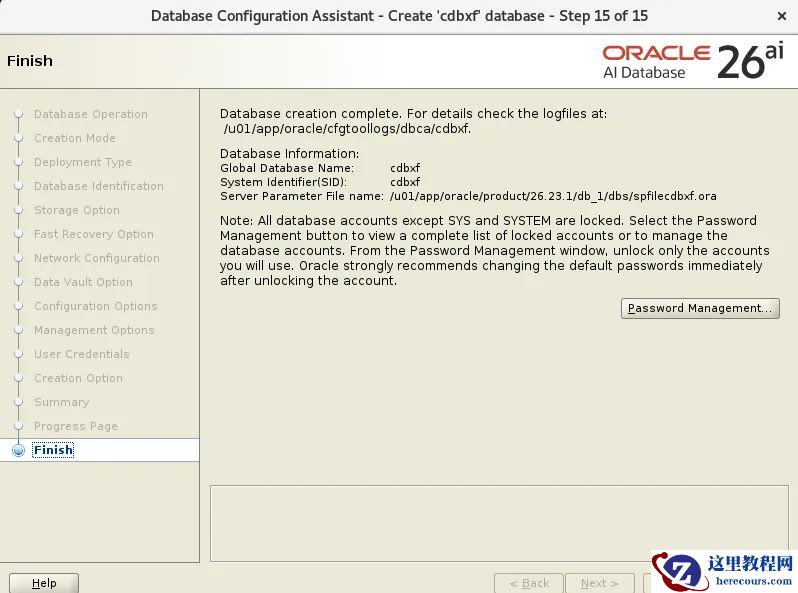Click the Oracle AI Database 26ai logo
798x593 pixels.
pos(693,62)
